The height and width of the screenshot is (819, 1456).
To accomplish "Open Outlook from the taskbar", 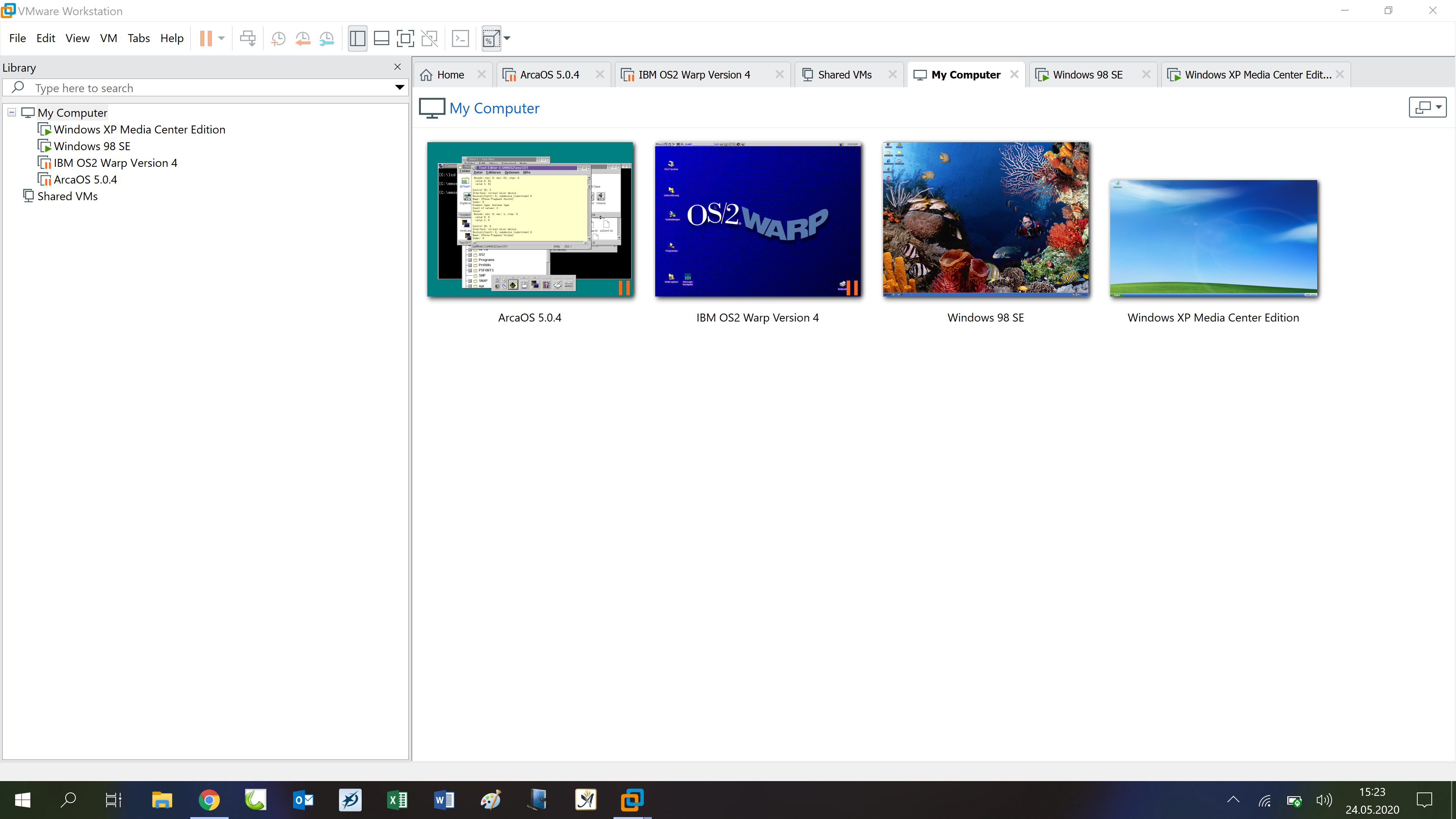I will (303, 800).
